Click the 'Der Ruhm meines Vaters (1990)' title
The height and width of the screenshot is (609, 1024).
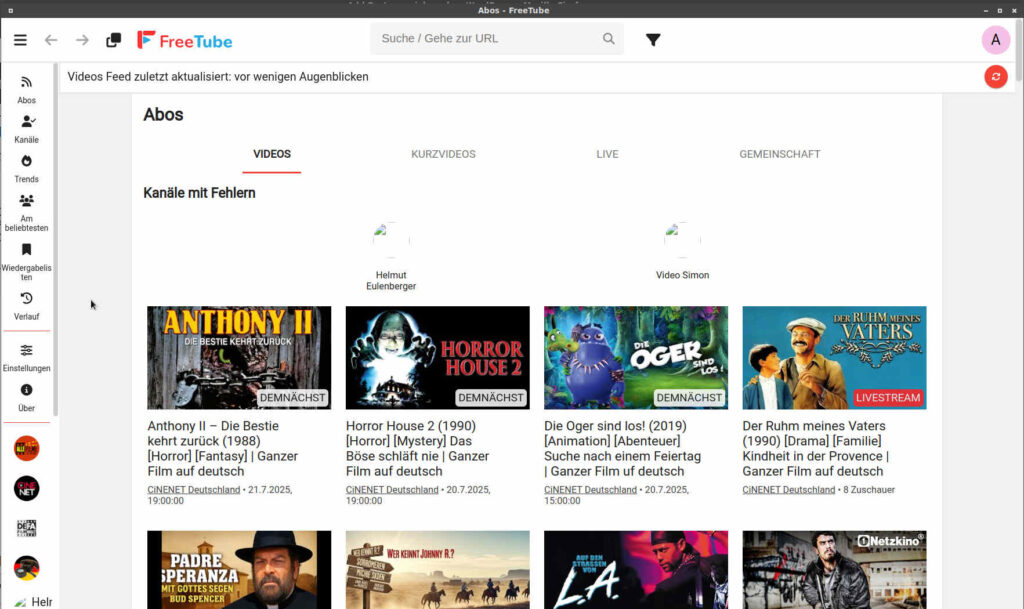click(816, 448)
